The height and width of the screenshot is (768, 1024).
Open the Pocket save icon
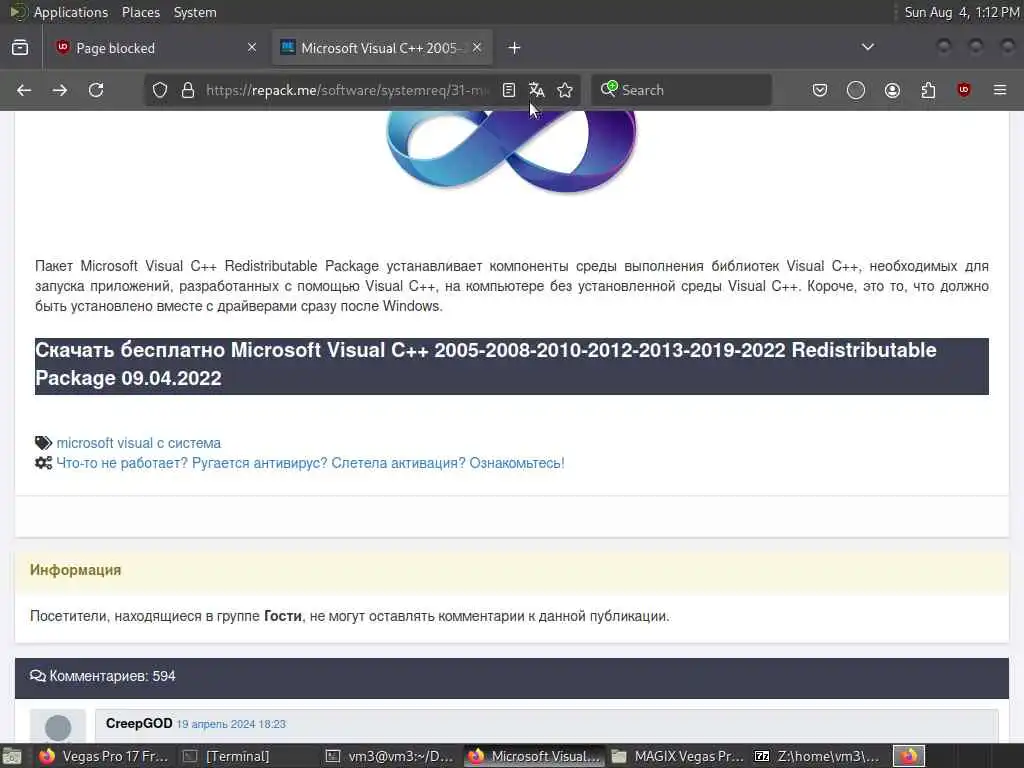pos(820,90)
